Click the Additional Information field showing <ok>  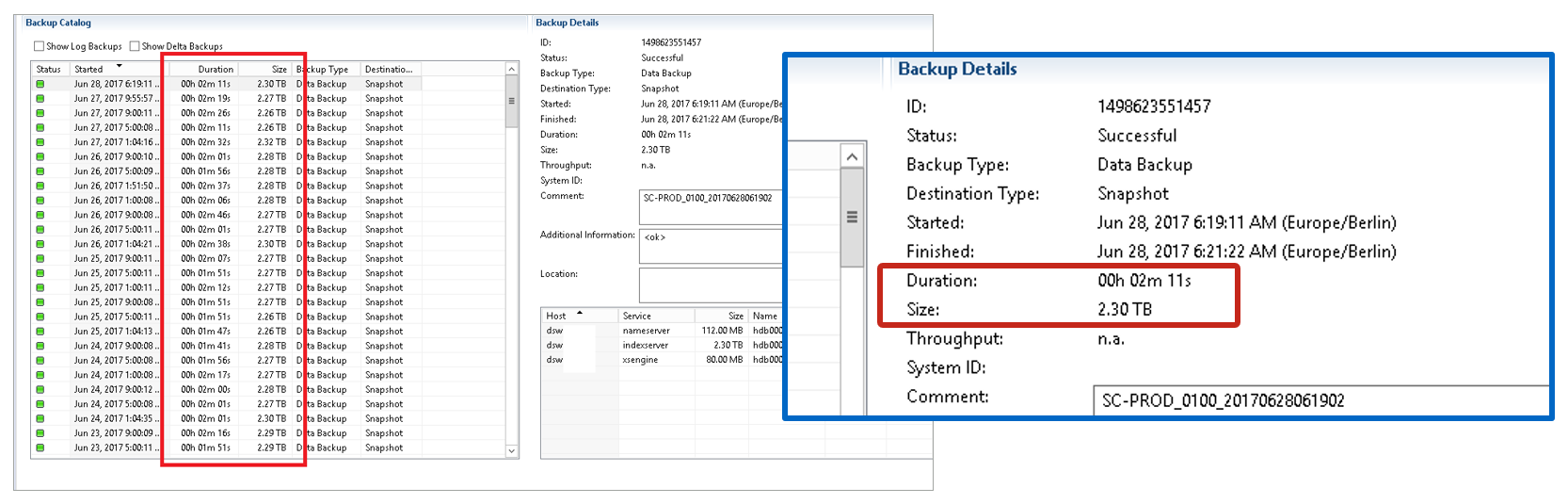coord(711,246)
